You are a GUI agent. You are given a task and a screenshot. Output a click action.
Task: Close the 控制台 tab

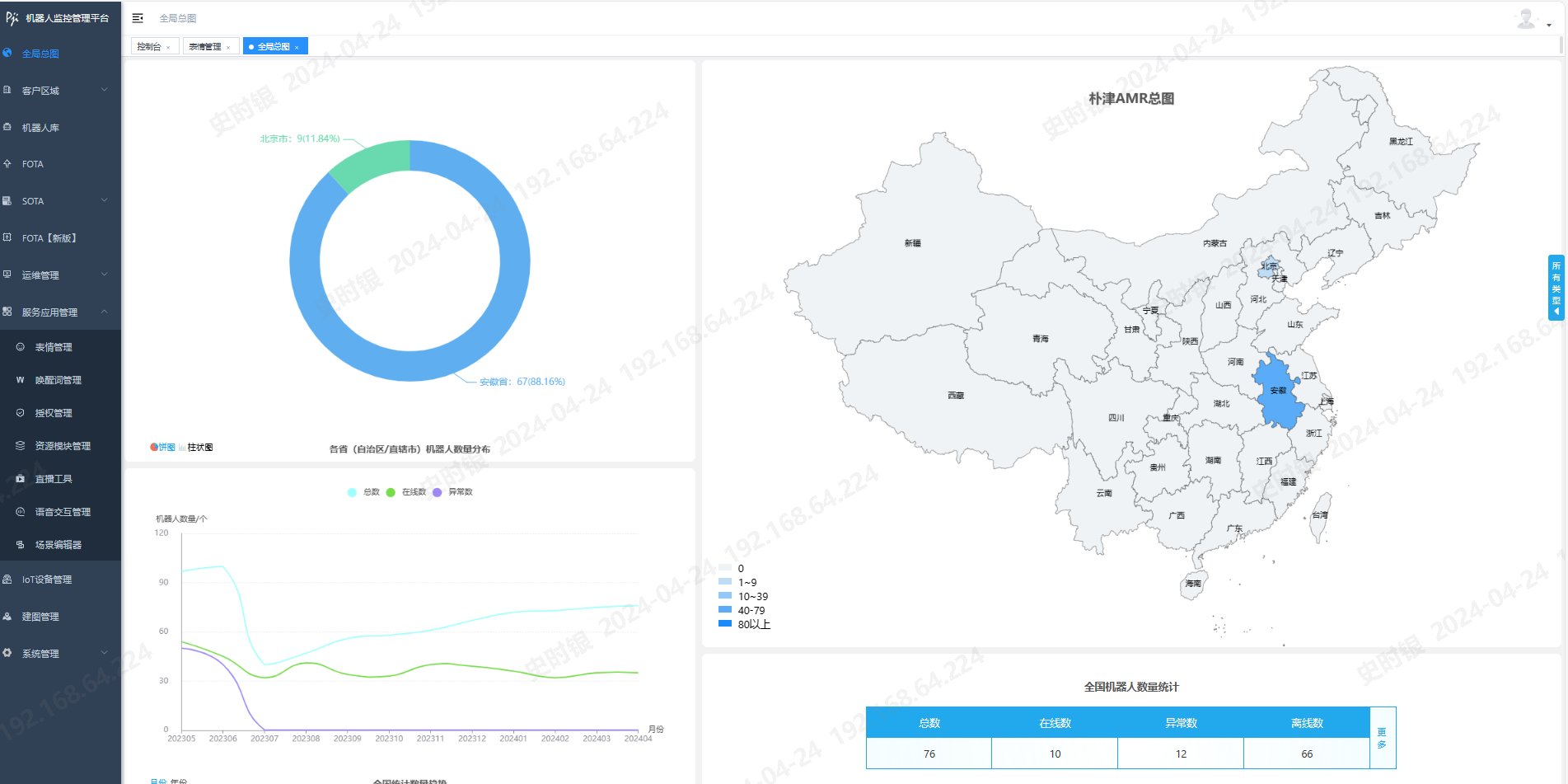click(x=168, y=48)
